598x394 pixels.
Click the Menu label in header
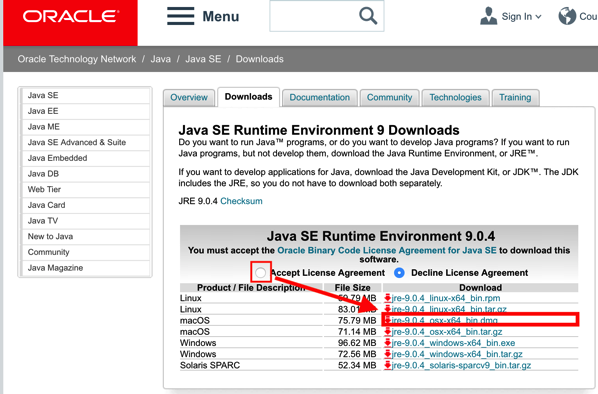click(x=220, y=16)
